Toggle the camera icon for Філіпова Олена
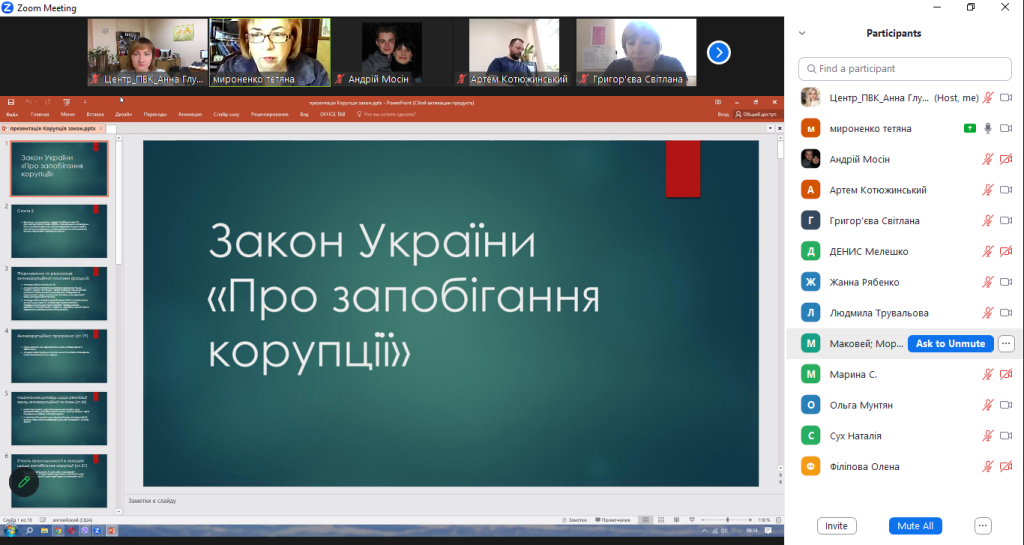This screenshot has height=545, width=1024. tap(1006, 467)
